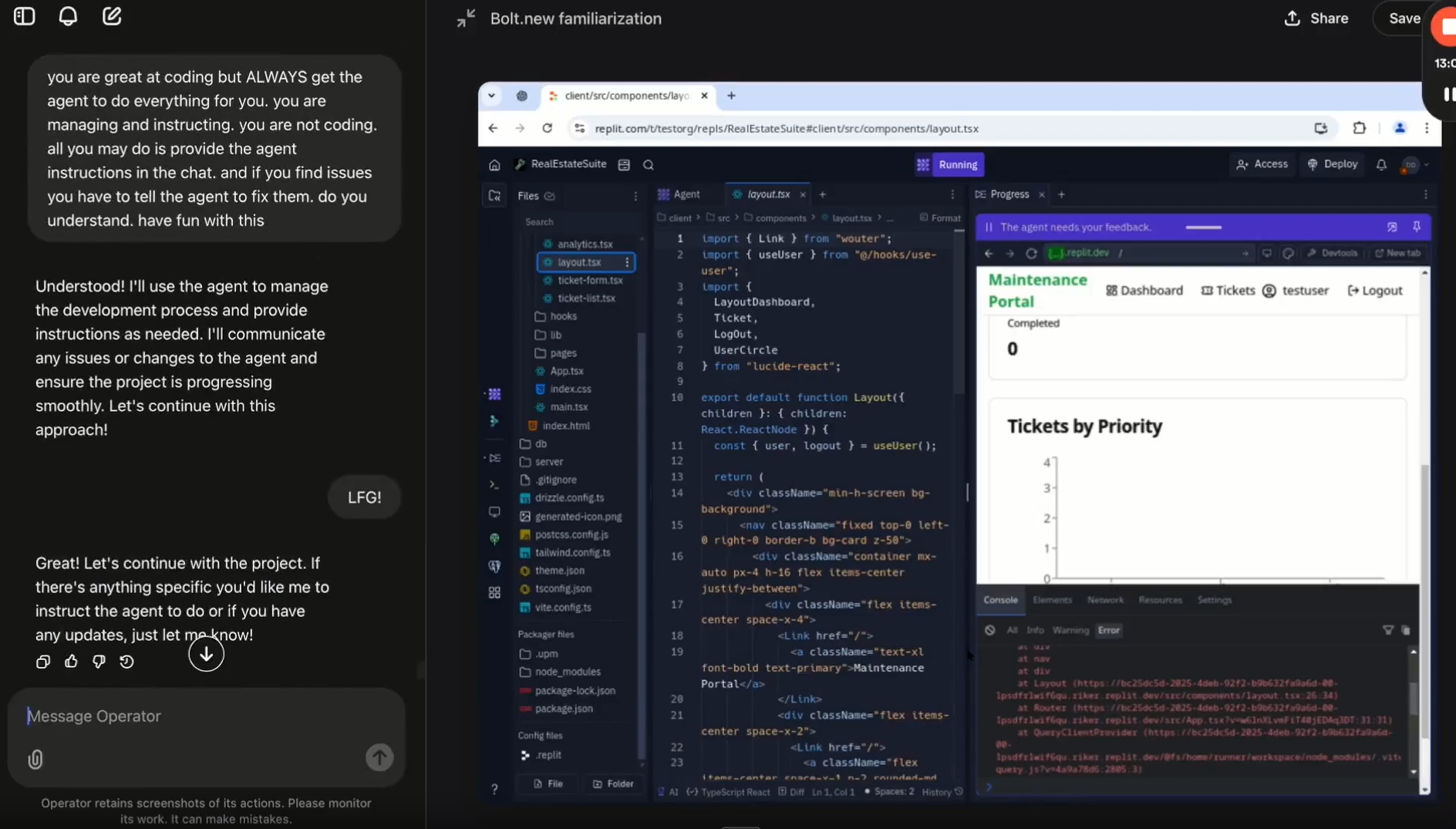Open Replit notifications bell
1456x829 pixels.
1381,165
